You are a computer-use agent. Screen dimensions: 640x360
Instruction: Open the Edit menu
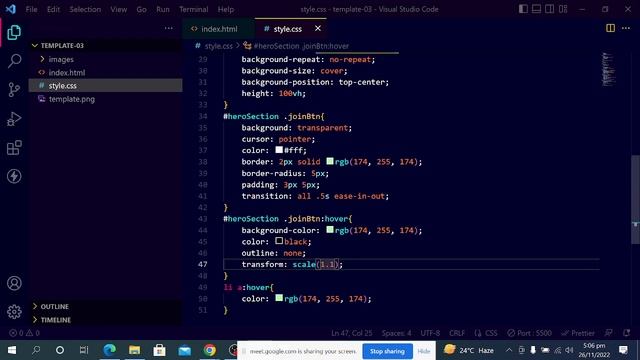click(x=53, y=9)
